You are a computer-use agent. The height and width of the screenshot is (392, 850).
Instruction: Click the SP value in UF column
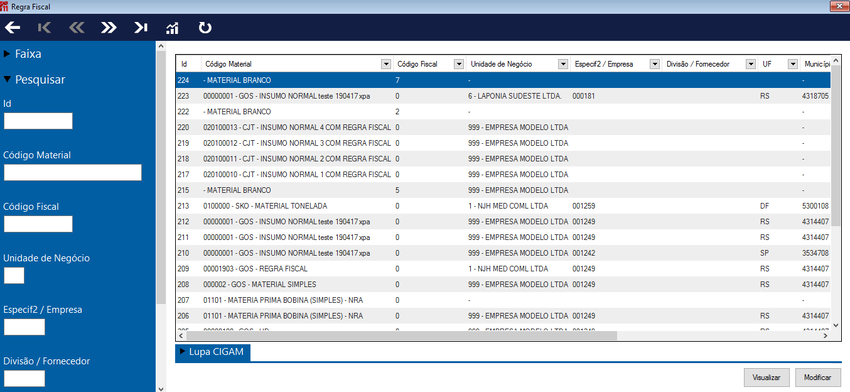pyautogui.click(x=764, y=253)
